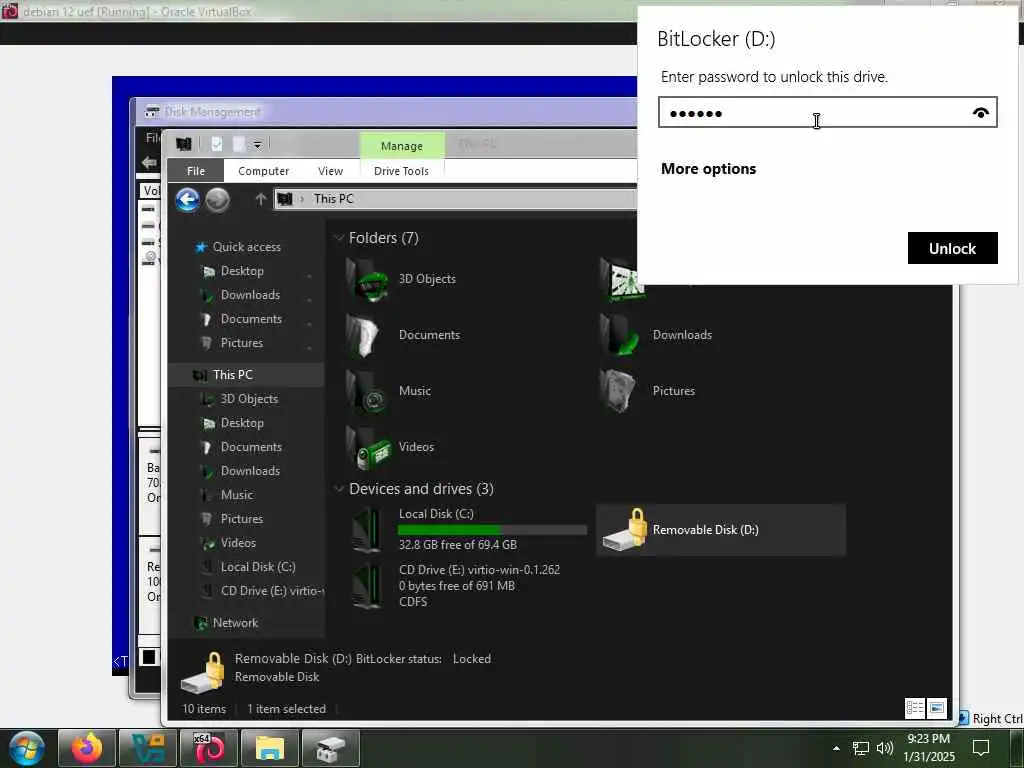Open Desktop under Quick access
The height and width of the screenshot is (768, 1024).
pyautogui.click(x=242, y=271)
